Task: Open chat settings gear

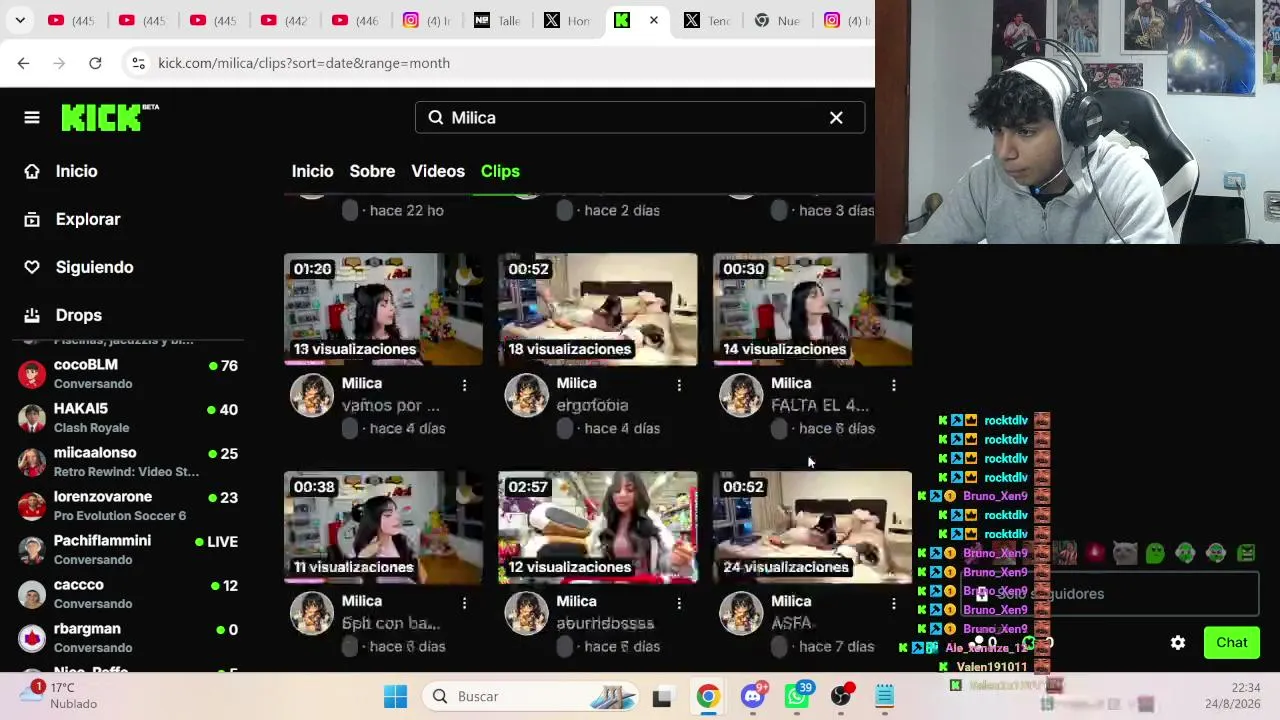Action: [x=1178, y=643]
